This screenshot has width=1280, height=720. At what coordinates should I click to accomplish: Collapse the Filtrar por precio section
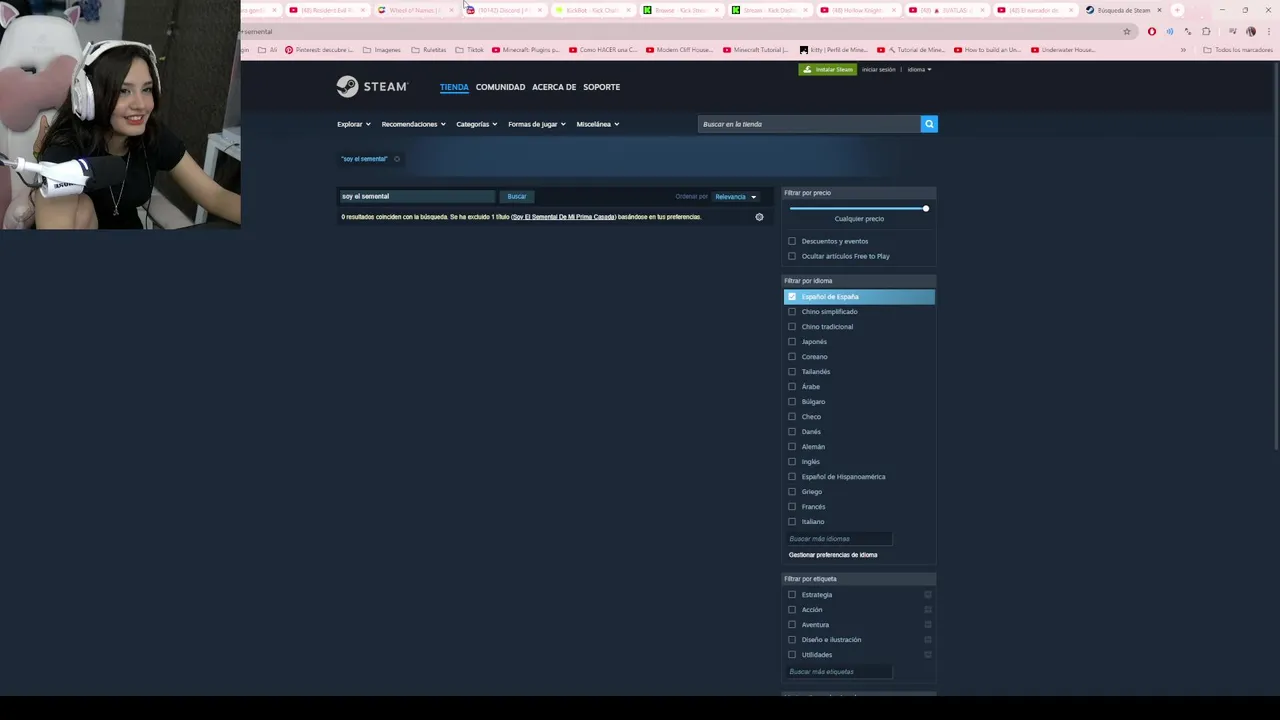click(x=859, y=193)
